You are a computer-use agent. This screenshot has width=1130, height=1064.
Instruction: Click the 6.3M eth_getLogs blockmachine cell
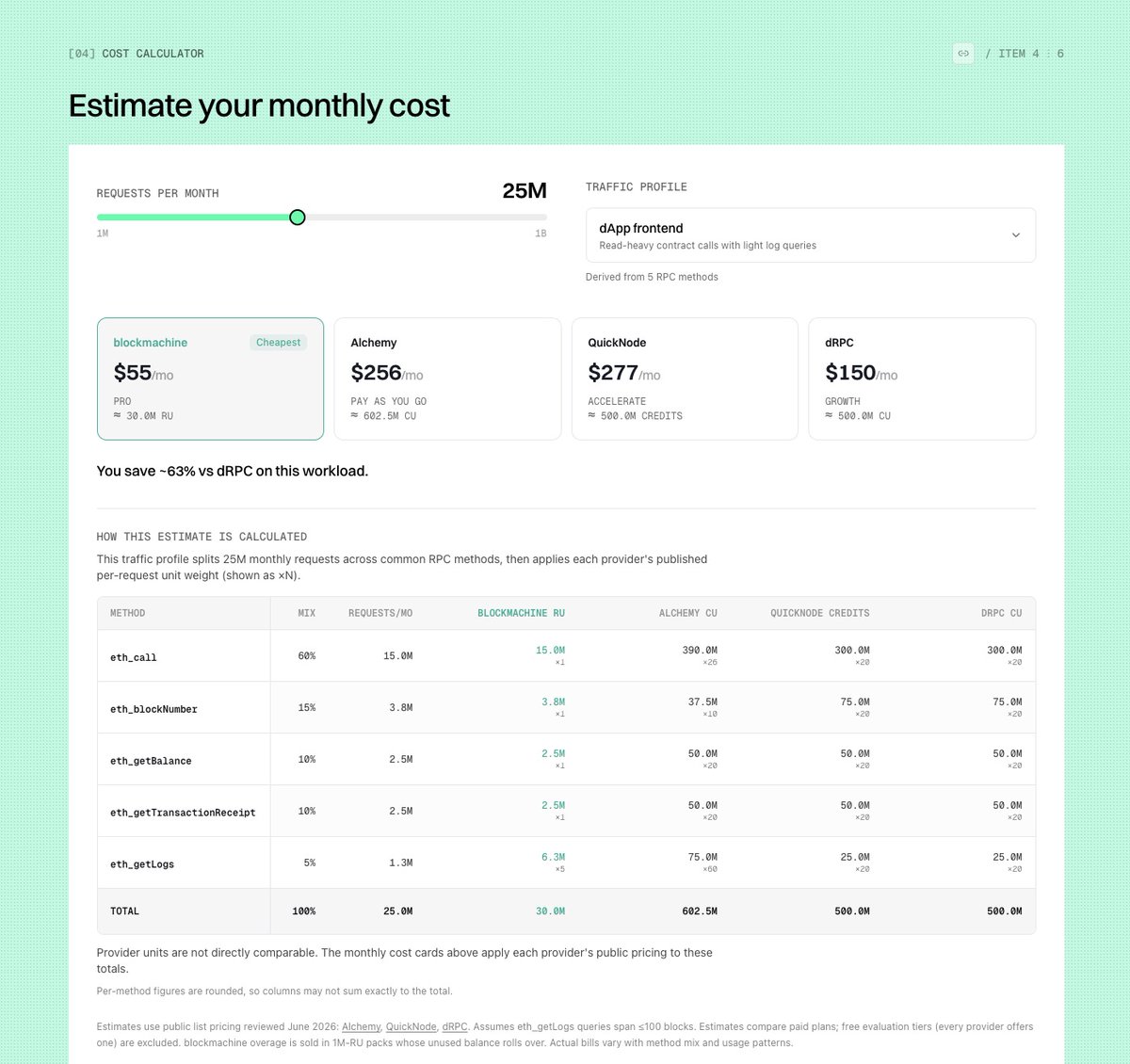coord(553,858)
